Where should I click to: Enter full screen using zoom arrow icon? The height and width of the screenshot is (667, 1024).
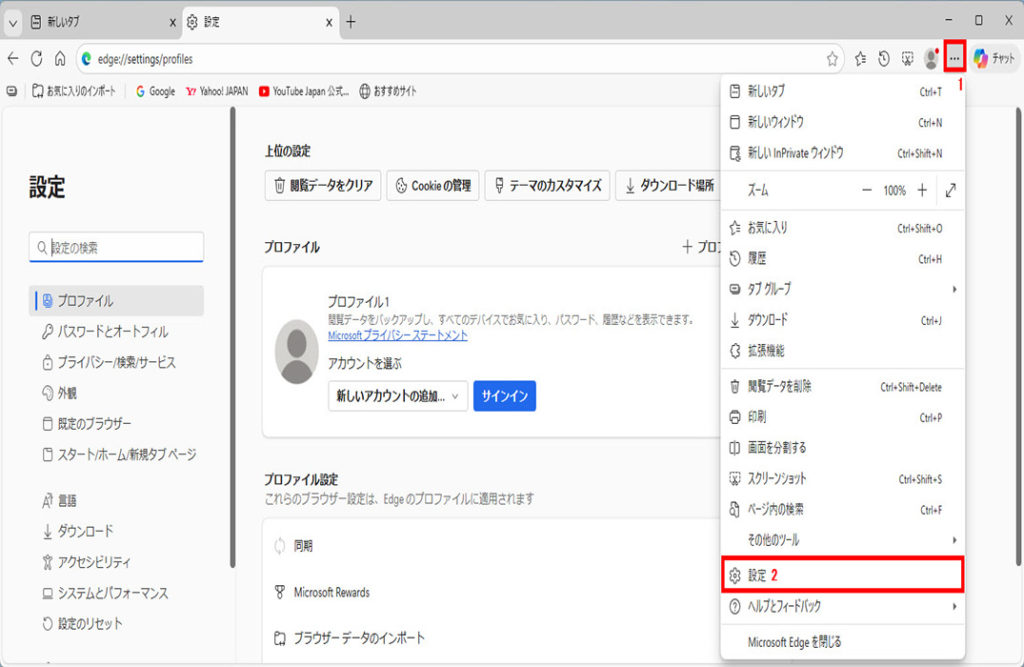(950, 190)
